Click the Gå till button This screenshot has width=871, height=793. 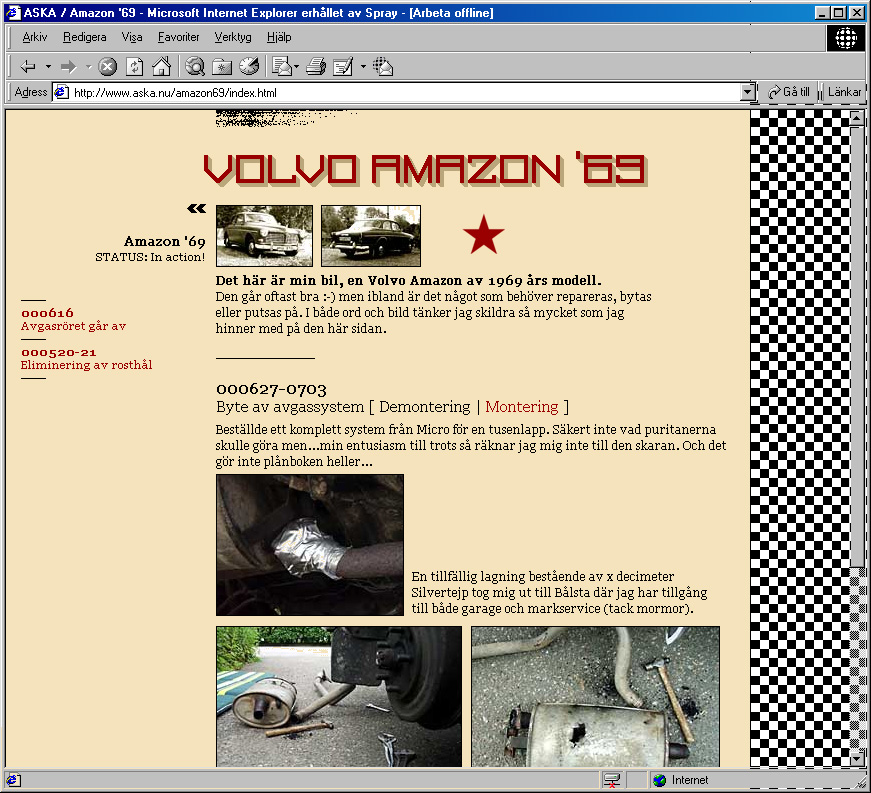(789, 92)
